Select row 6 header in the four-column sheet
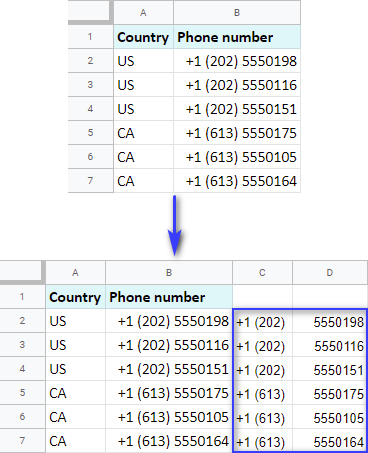Image resolution: width=368 pixels, height=453 pixels. click(22, 417)
